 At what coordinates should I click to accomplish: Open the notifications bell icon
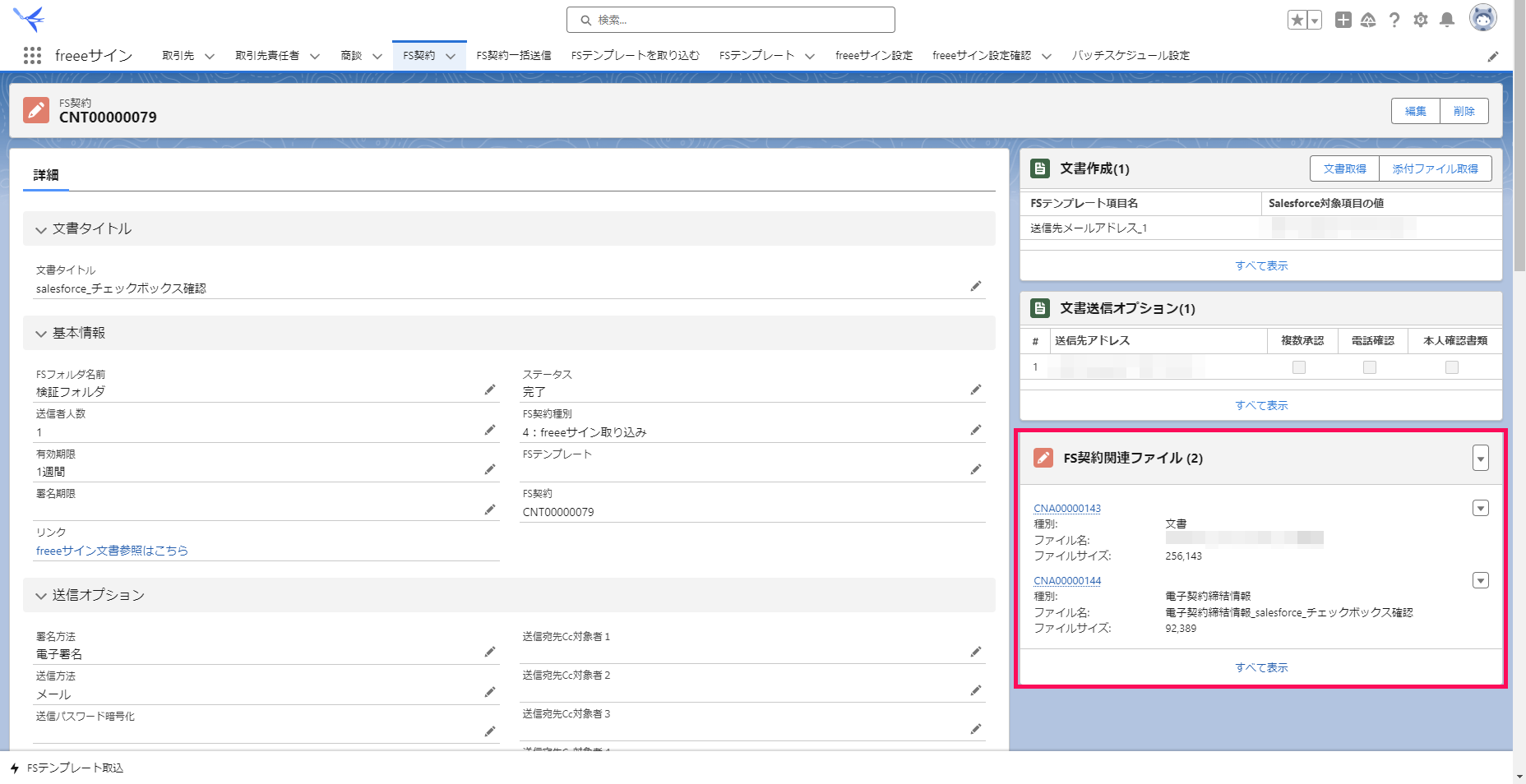pyautogui.click(x=1447, y=20)
